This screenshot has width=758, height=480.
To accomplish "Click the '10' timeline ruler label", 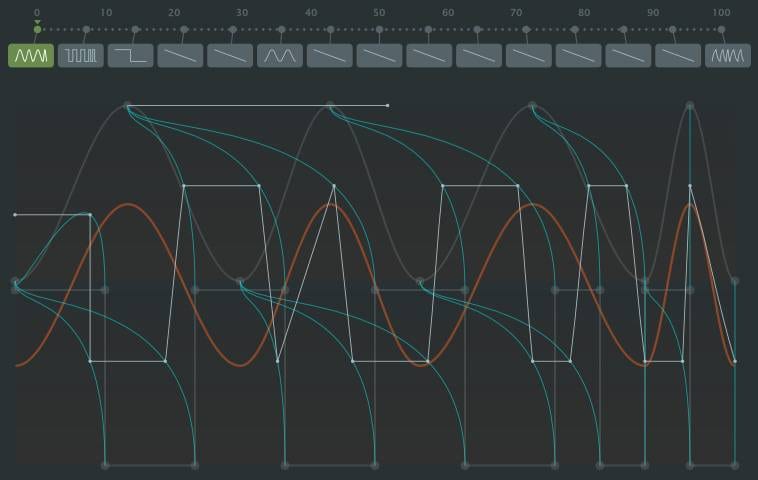I will 106,13.
